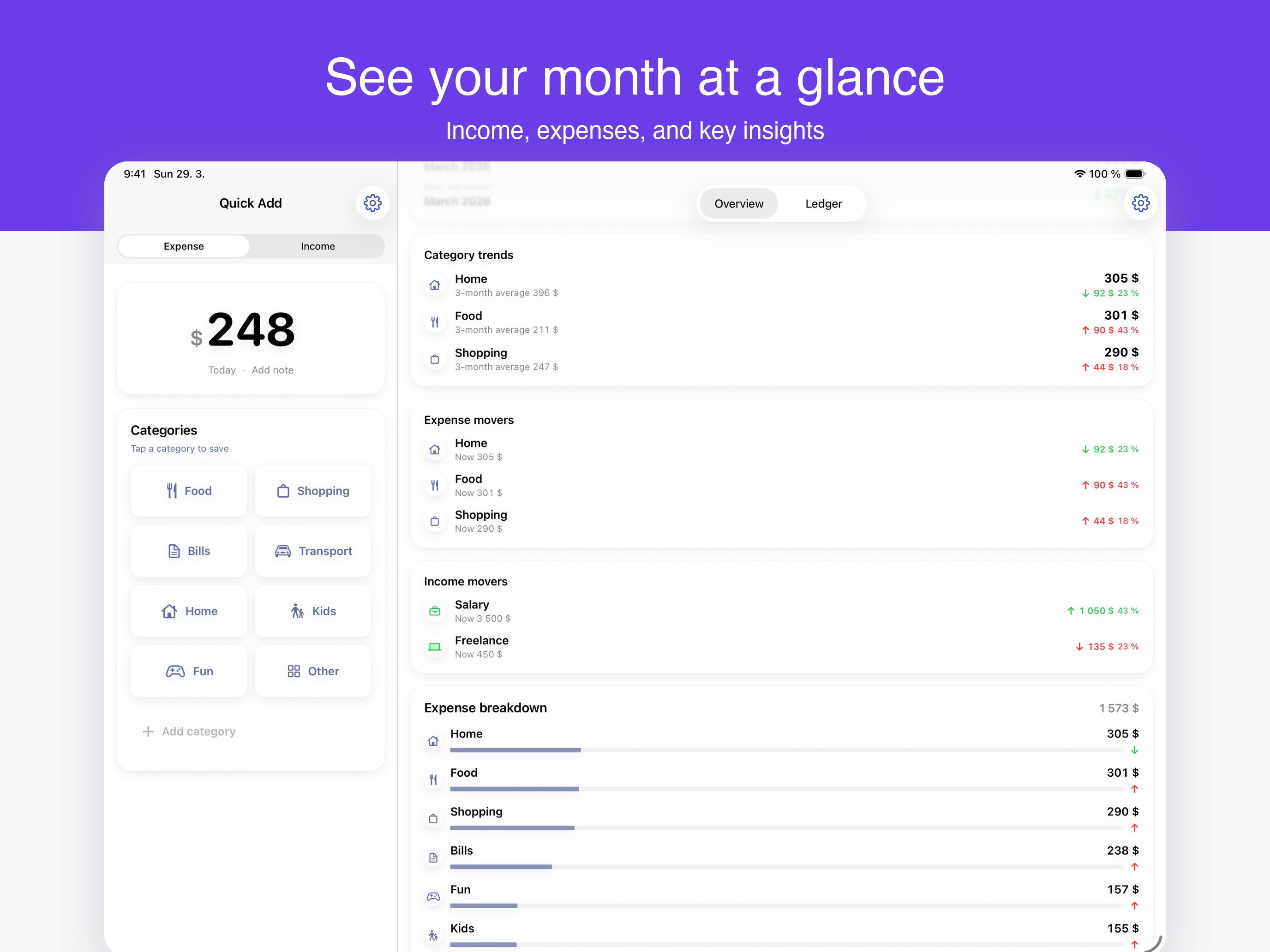Save to the Food category
1270x952 pixels.
pos(188,491)
